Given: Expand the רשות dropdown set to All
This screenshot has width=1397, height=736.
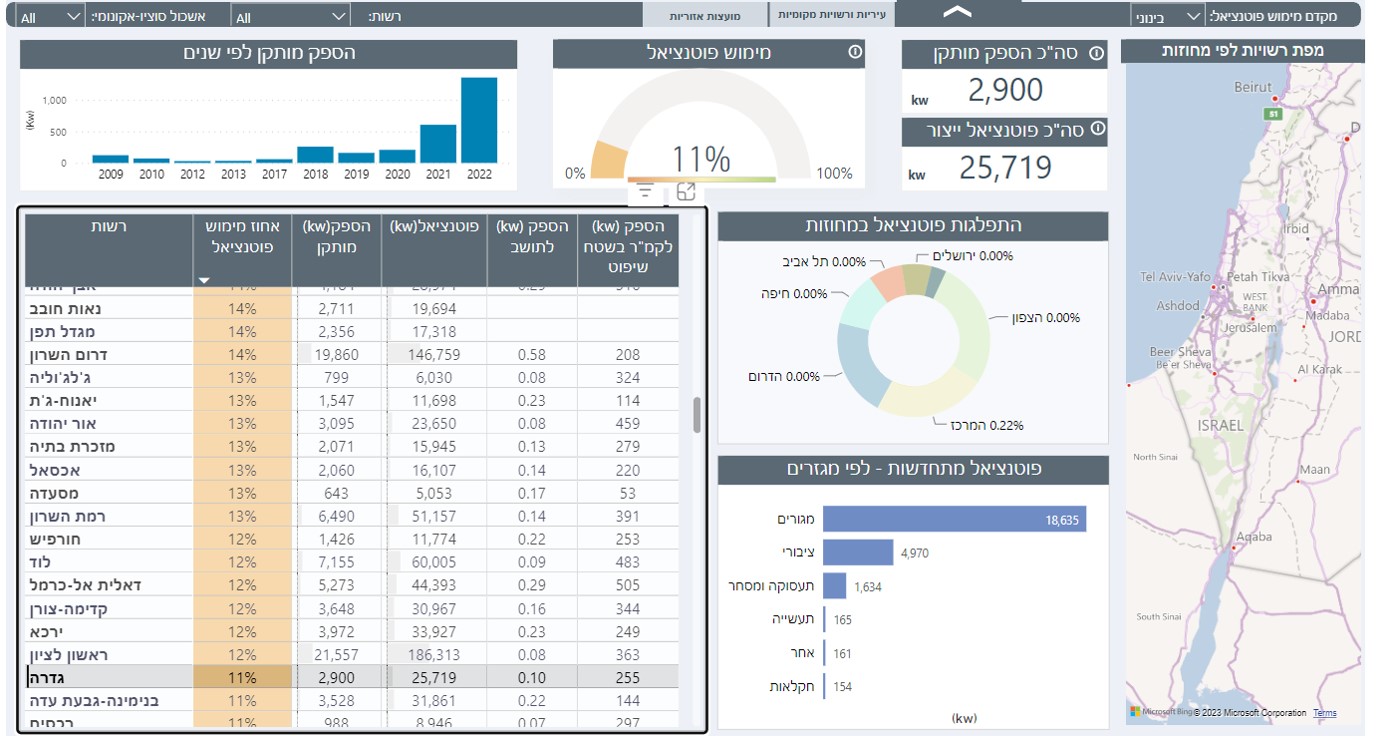Looking at the screenshot, I should pyautogui.click(x=290, y=17).
